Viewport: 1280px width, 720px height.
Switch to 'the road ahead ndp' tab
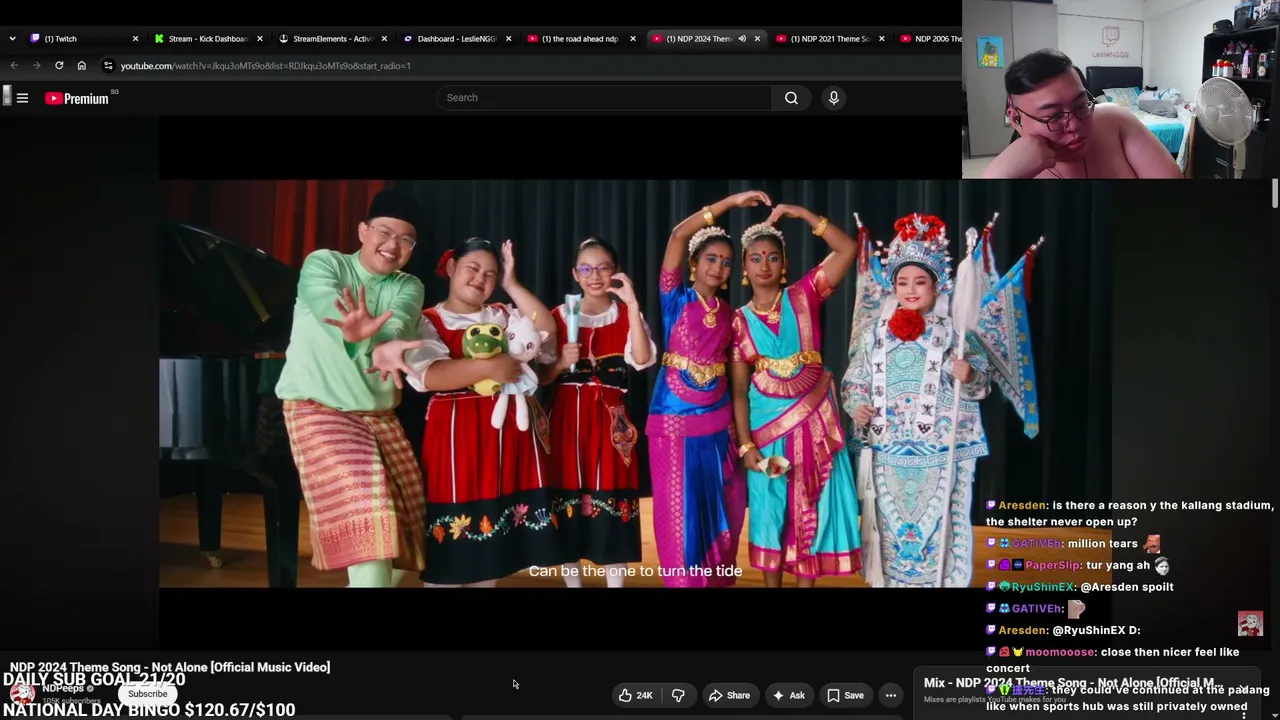[581, 39]
